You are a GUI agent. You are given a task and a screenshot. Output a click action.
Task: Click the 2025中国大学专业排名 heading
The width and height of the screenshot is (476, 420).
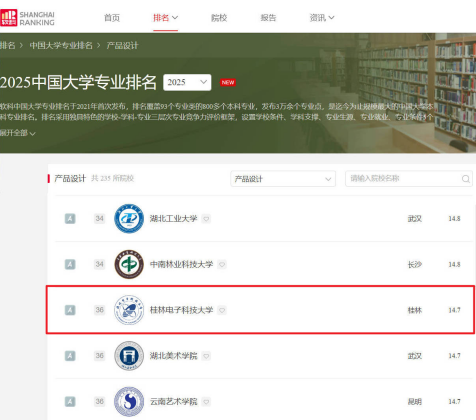click(x=78, y=82)
